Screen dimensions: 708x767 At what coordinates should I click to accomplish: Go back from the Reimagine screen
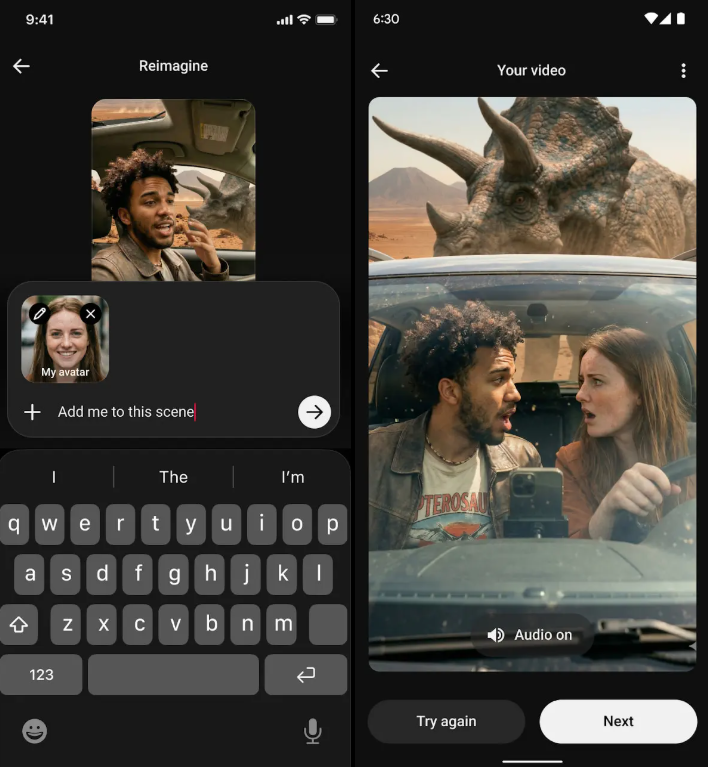click(x=21, y=66)
